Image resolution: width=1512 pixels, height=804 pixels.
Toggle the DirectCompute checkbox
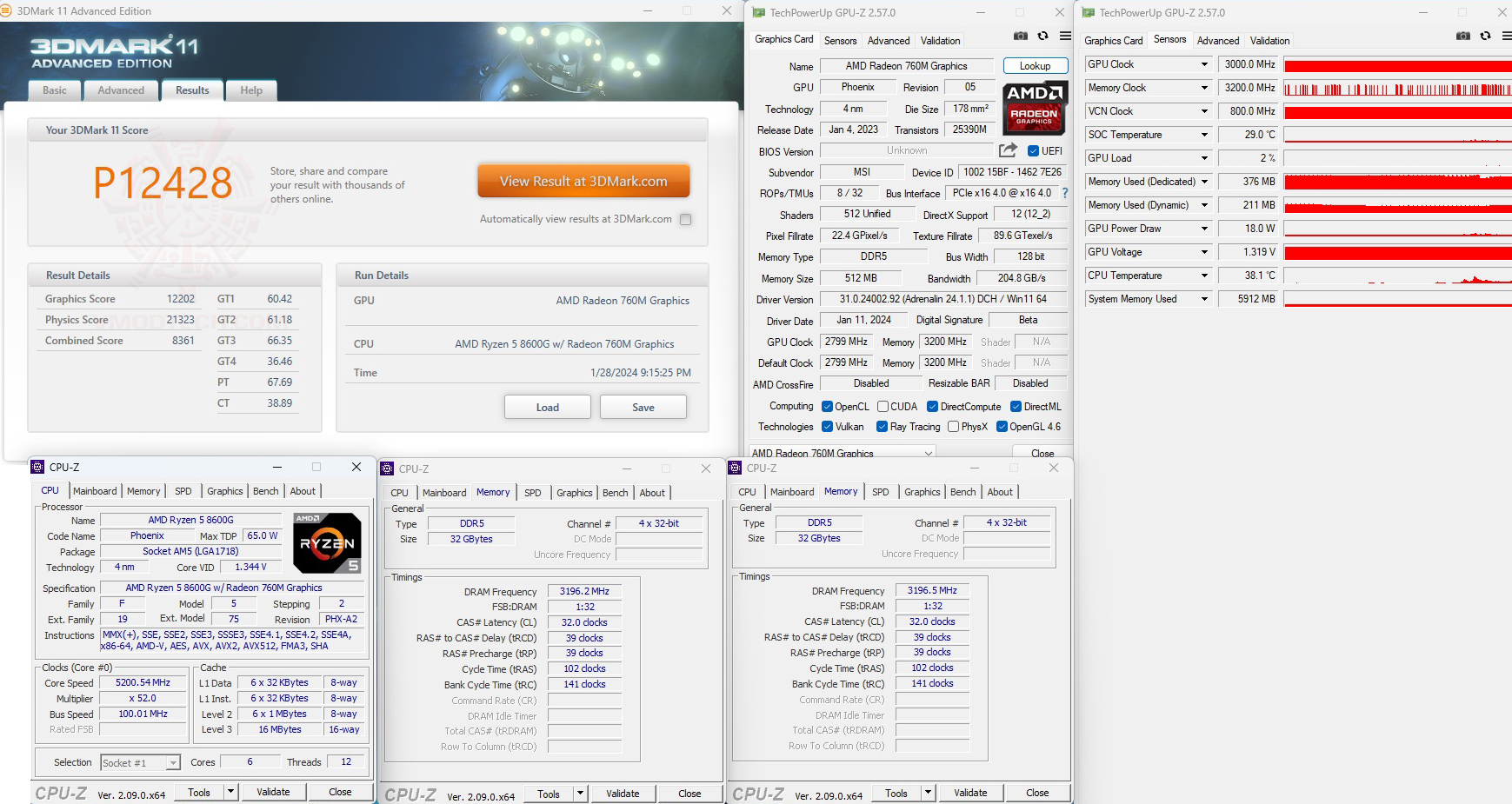click(933, 407)
